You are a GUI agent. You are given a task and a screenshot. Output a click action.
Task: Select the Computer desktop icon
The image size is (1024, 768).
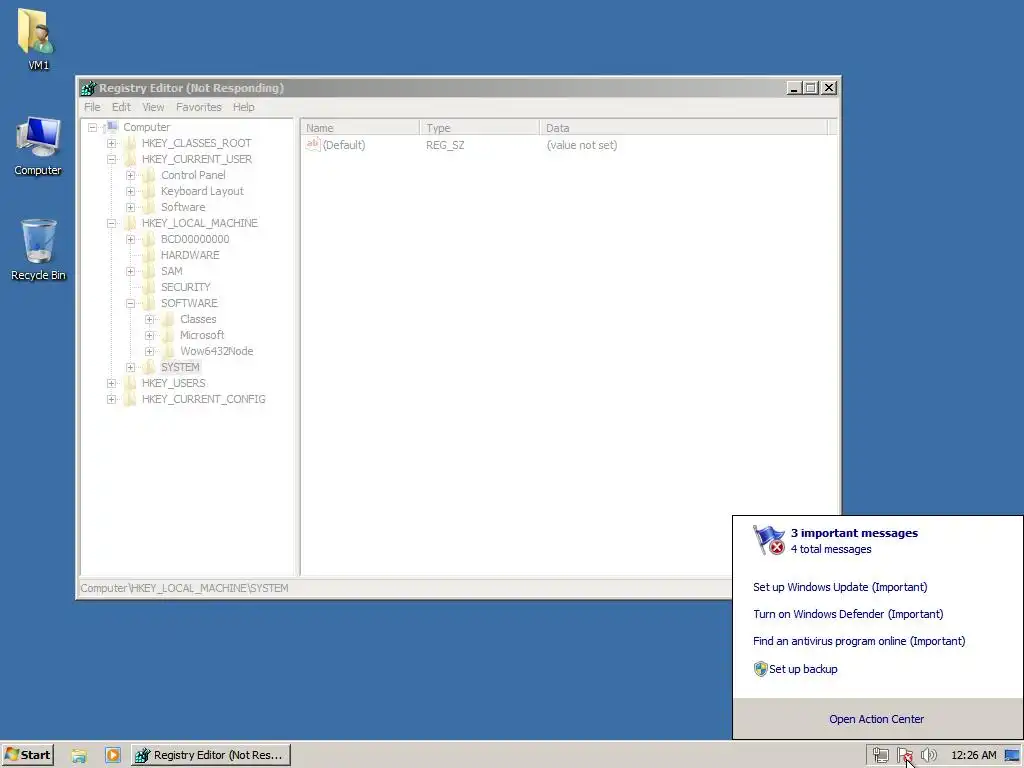(38, 146)
